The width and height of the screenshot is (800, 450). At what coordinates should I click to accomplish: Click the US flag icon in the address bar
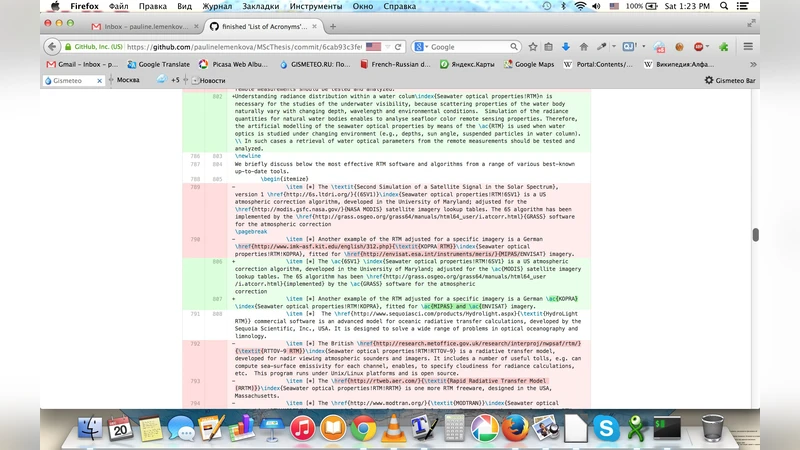point(373,46)
